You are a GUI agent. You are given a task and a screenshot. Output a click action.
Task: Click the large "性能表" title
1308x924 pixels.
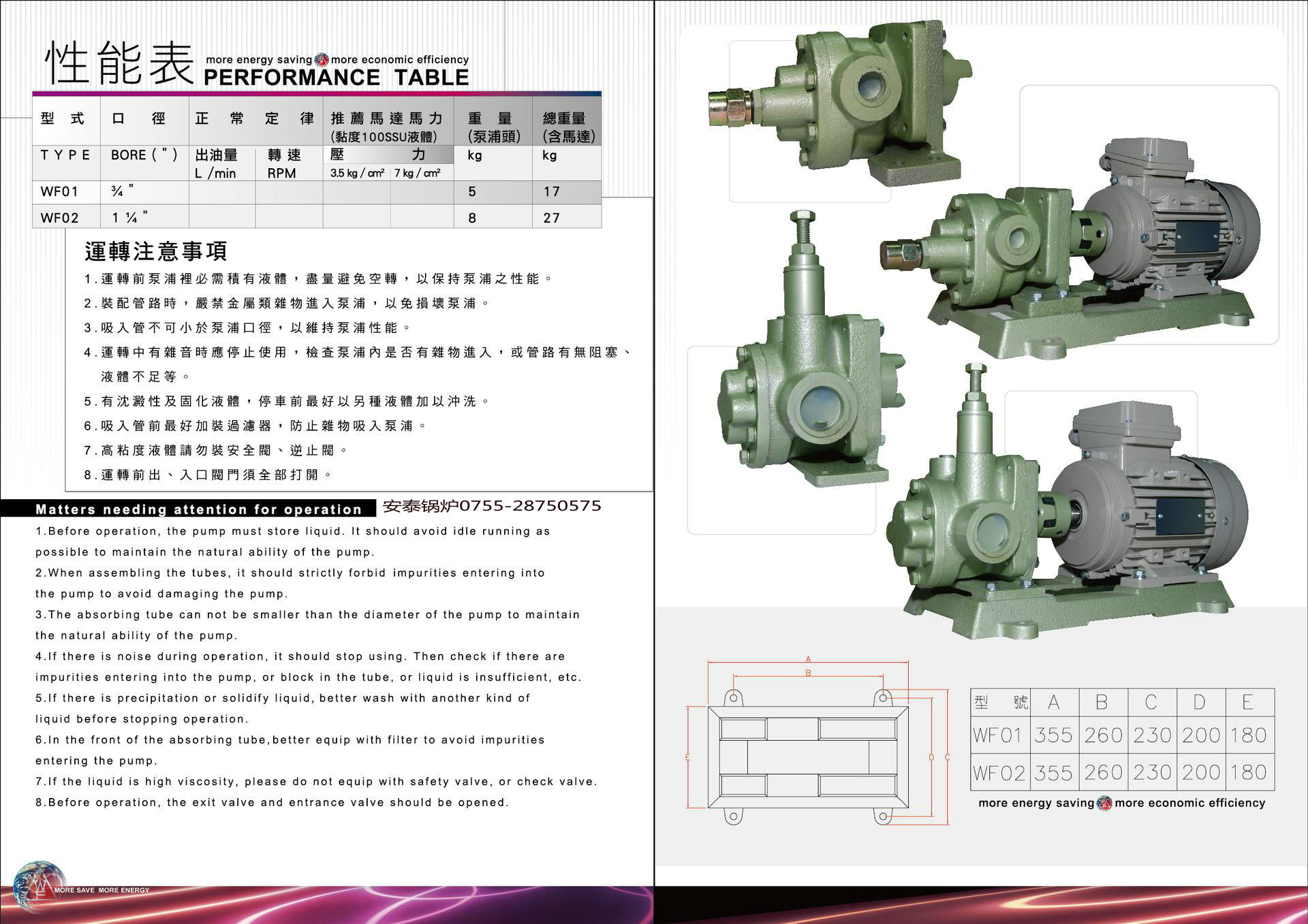[120, 63]
